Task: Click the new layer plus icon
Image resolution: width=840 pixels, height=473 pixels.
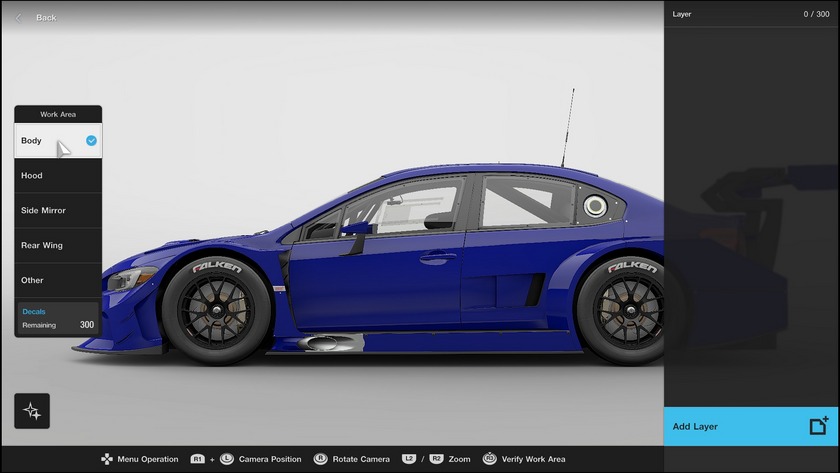Action: pos(819,426)
